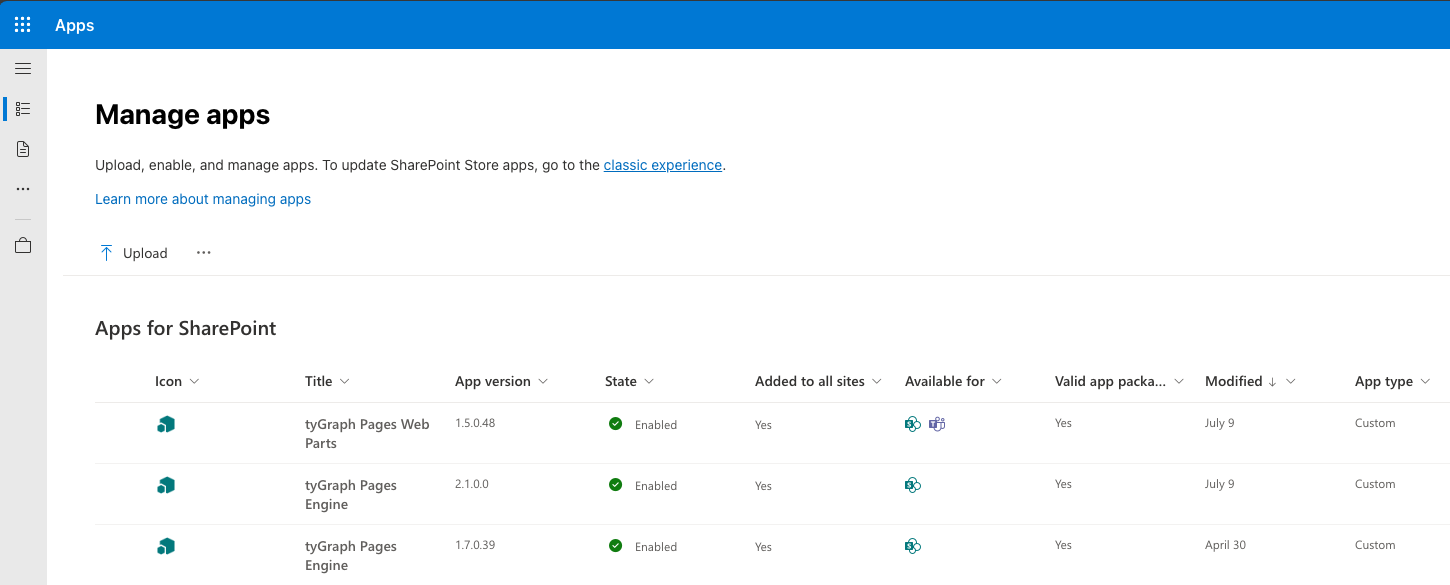This screenshot has height=585, width=1450.
Task: Click the classic experience link
Action: click(x=662, y=165)
